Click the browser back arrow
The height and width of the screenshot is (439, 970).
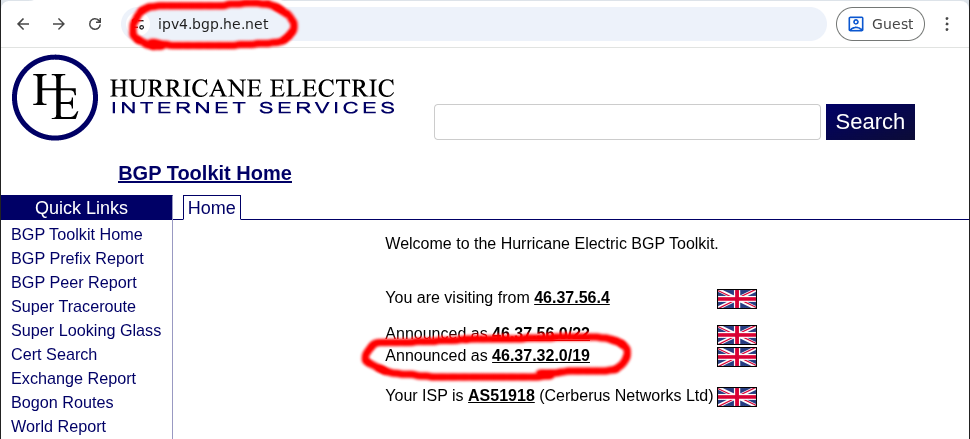coord(23,24)
